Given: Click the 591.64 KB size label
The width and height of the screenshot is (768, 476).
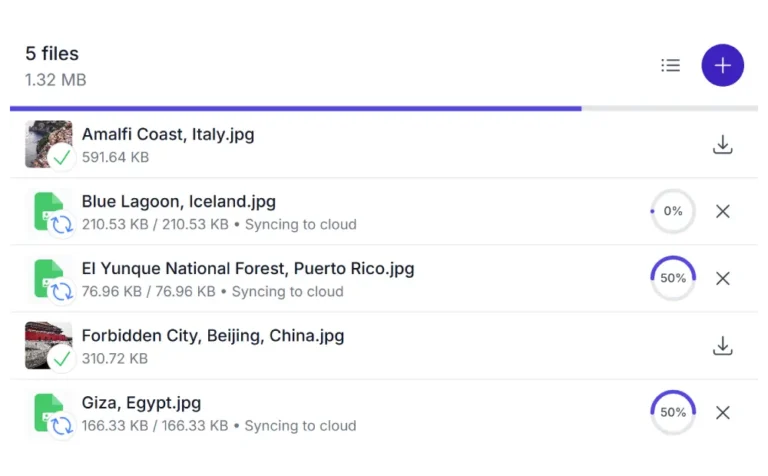Looking at the screenshot, I should [x=115, y=157].
